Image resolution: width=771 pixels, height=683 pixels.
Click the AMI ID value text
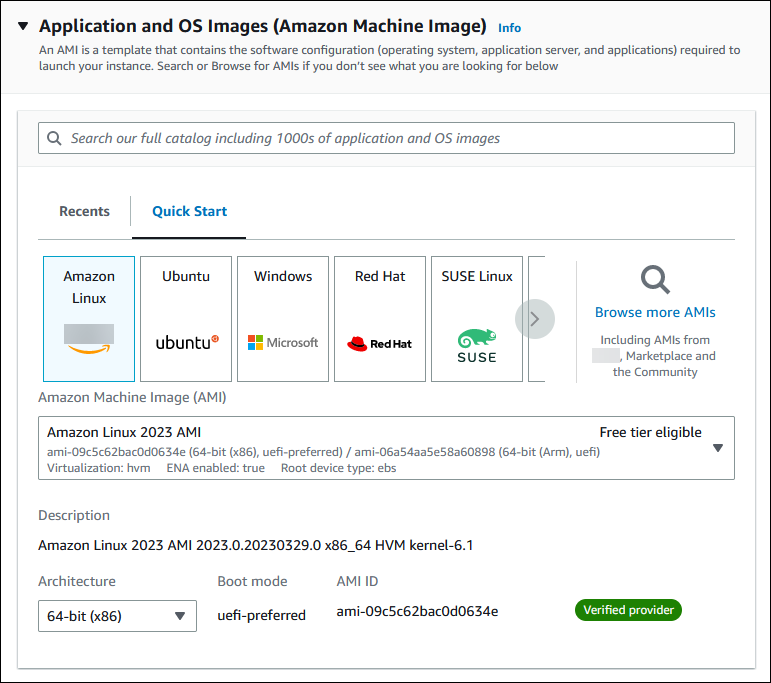coord(417,611)
